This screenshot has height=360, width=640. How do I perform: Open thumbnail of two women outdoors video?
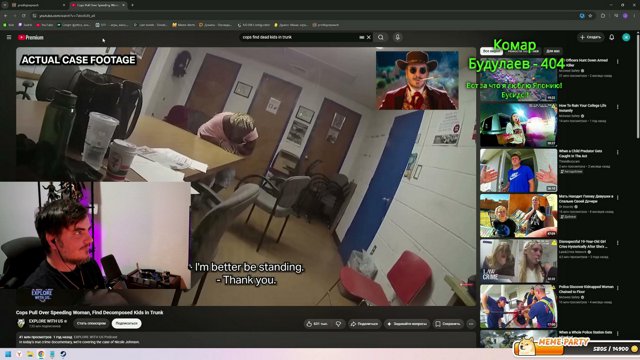[518, 216]
